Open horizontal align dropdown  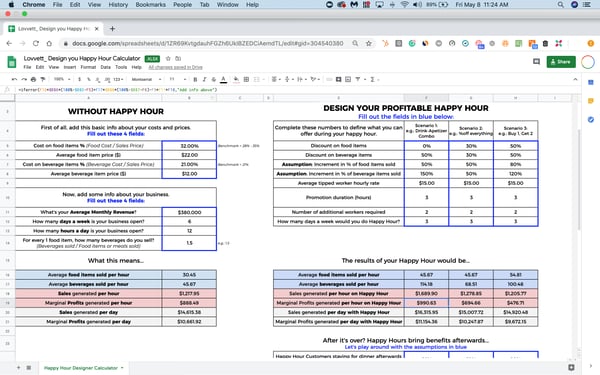point(276,80)
